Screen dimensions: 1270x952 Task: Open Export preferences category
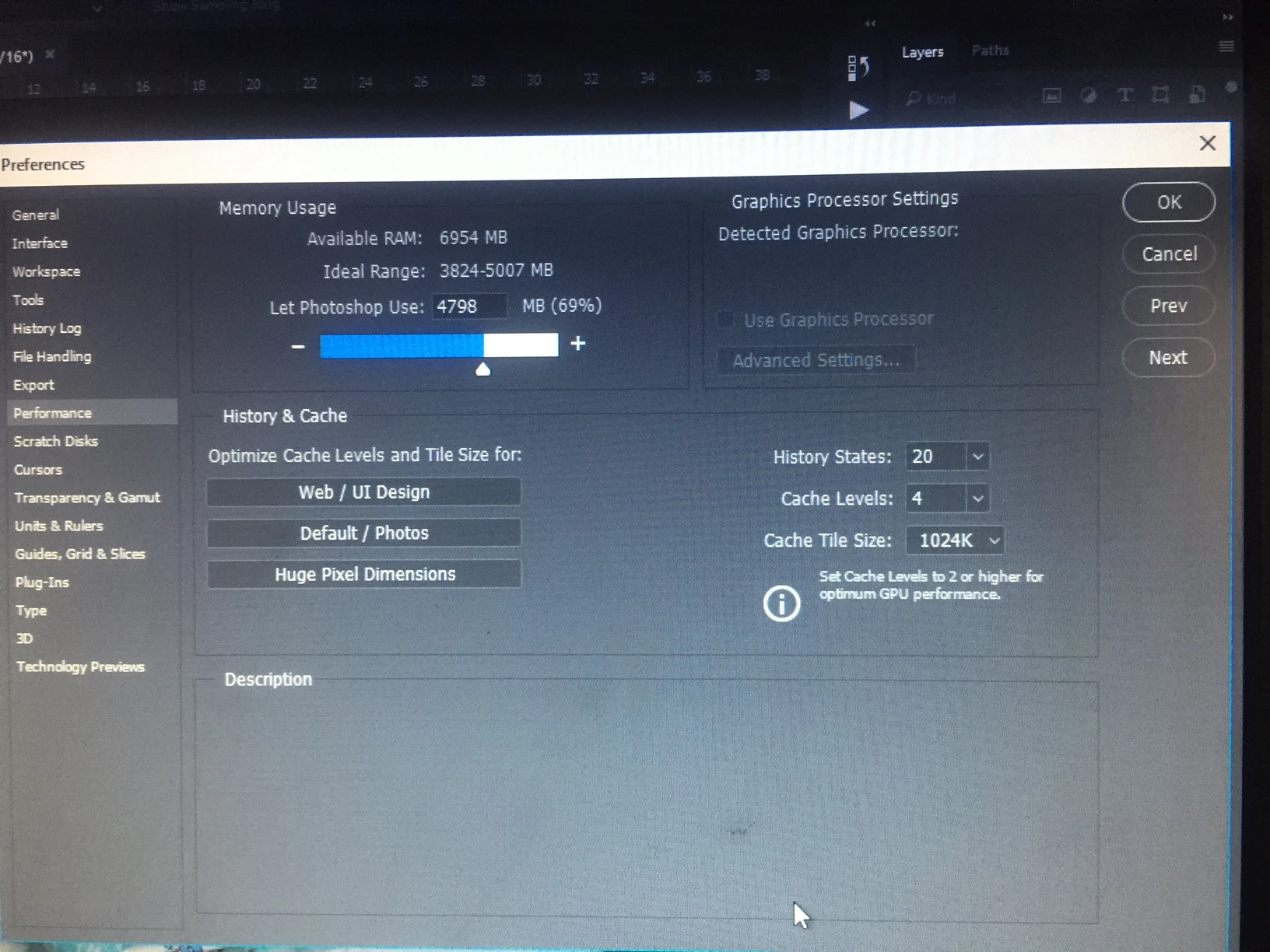click(33, 385)
